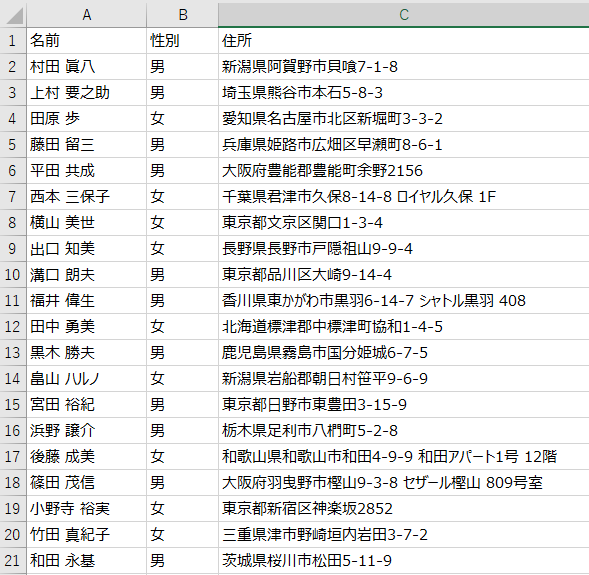Select cell with 畠山 ハルノ
This screenshot has width=589, height=575.
pyautogui.click(x=86, y=379)
